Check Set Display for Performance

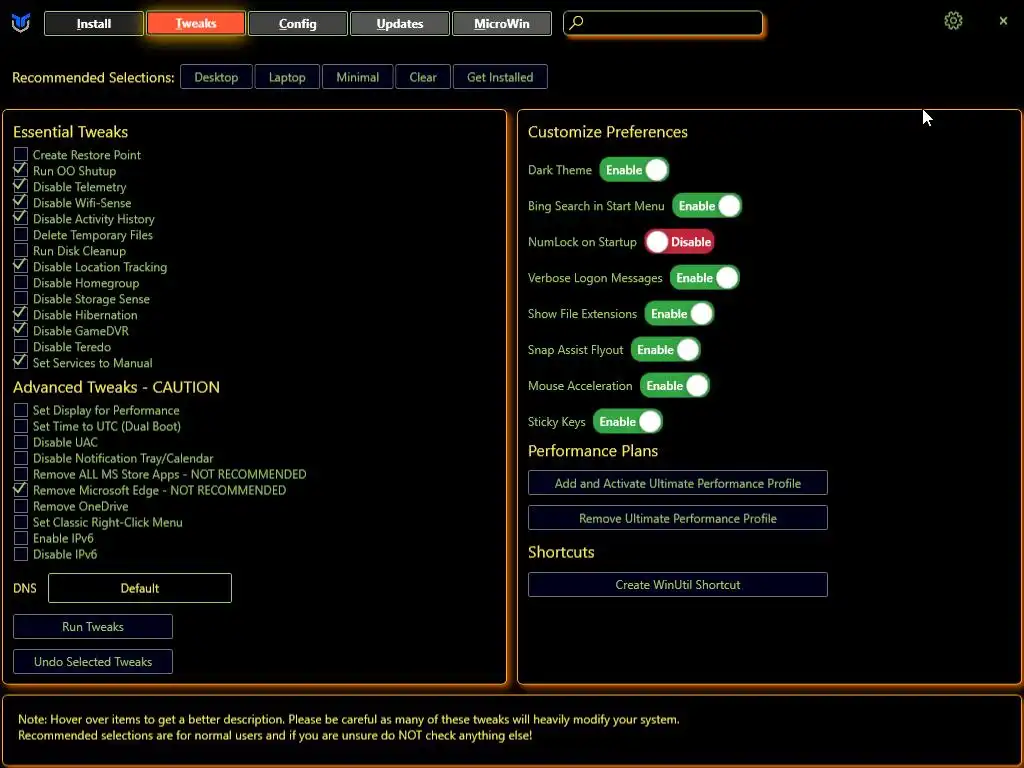click(21, 410)
